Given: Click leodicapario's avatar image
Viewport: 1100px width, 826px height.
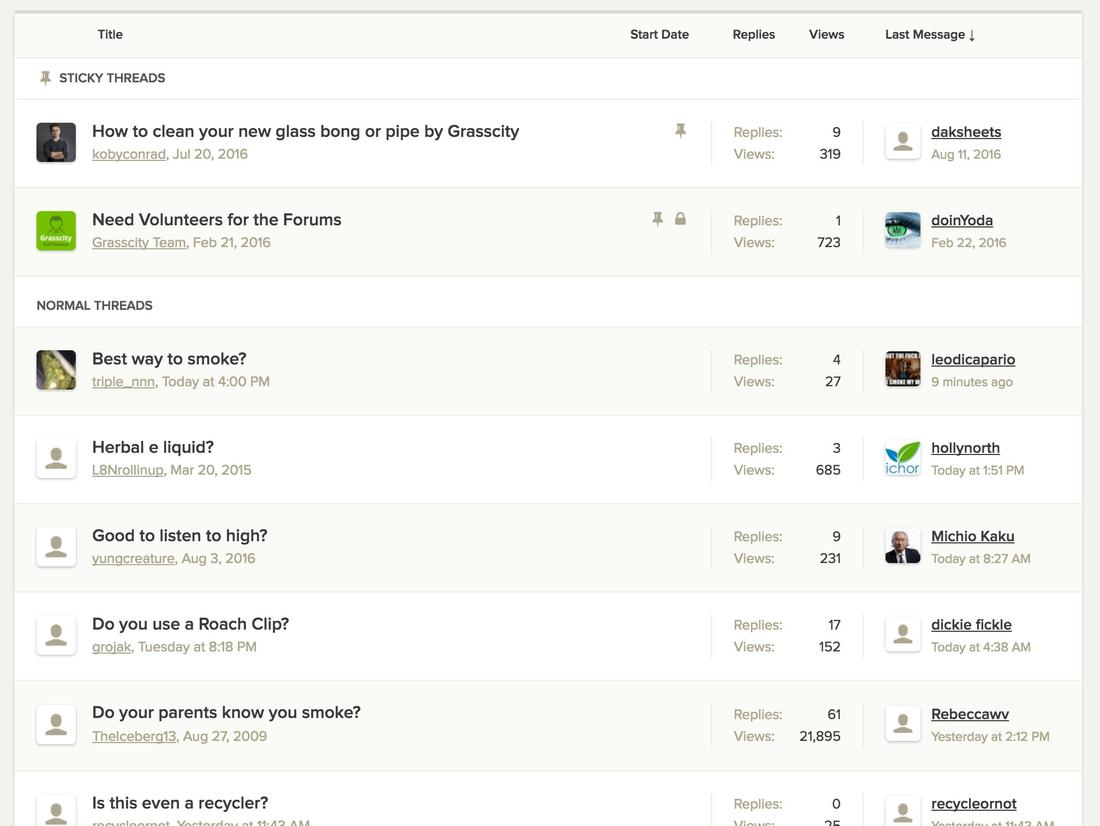Looking at the screenshot, I should (x=902, y=370).
